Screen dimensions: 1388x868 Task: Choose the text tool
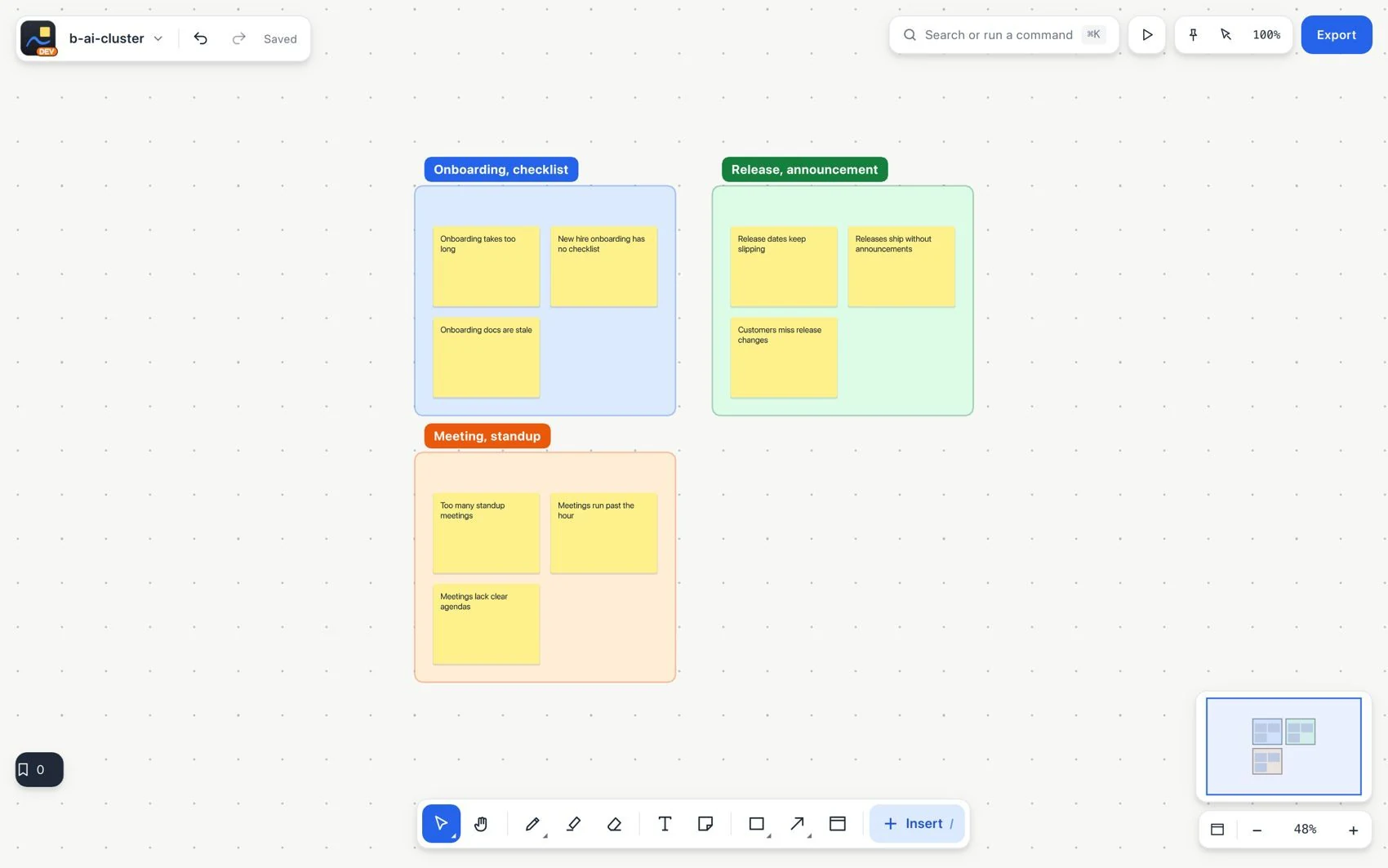(665, 823)
